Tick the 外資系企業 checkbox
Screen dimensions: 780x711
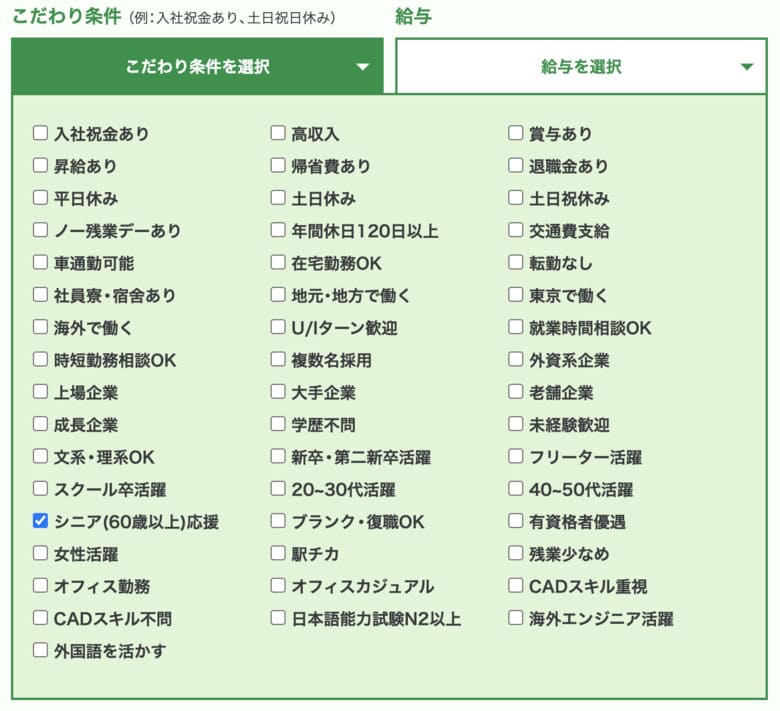pos(515,359)
